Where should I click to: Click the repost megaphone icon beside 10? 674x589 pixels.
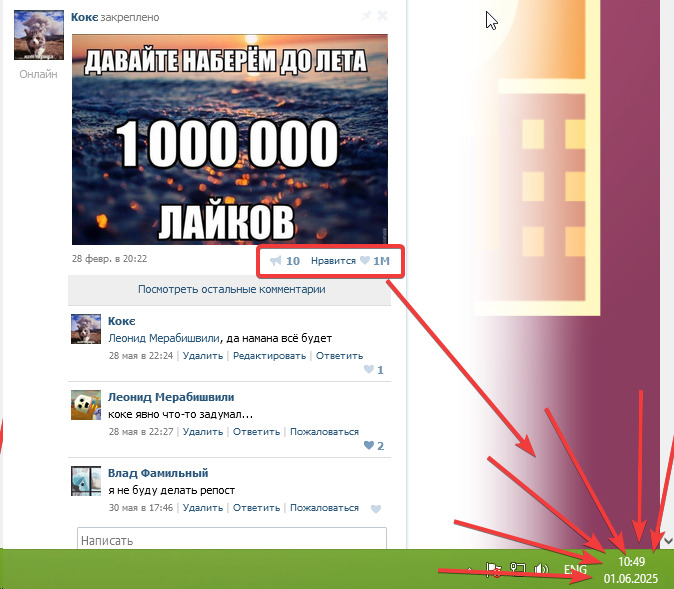[276, 261]
